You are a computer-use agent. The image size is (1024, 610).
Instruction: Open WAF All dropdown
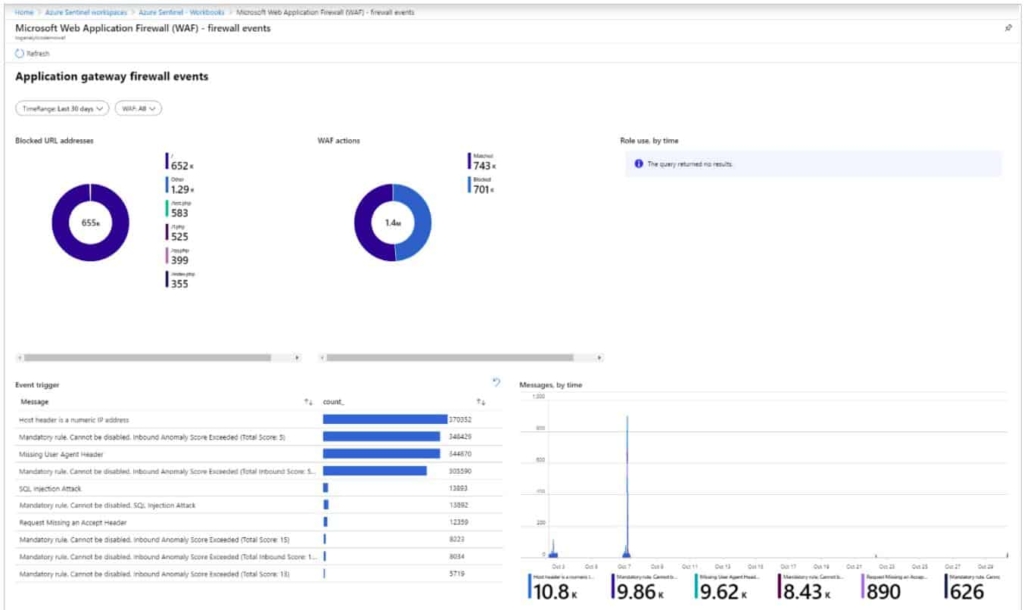[x=138, y=108]
